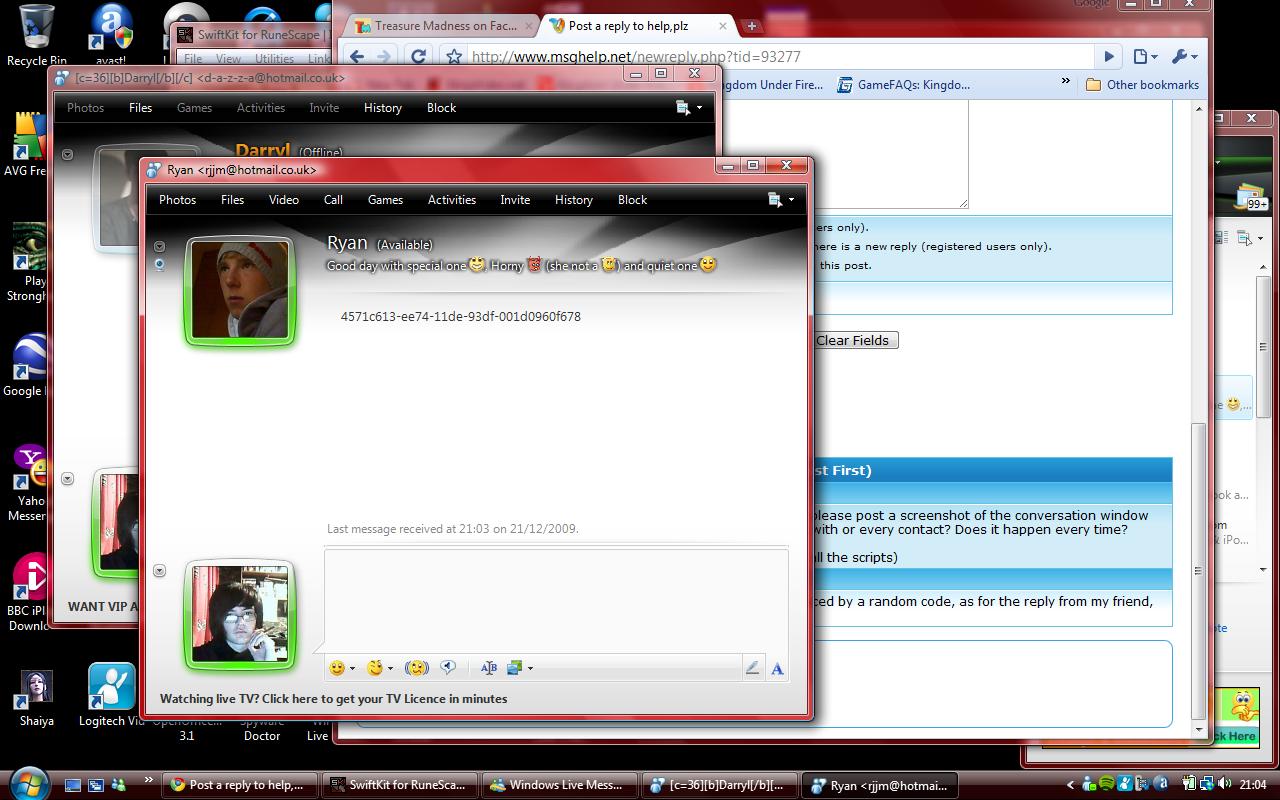
Task: Toggle the bookmark star in address bar
Action: click(454, 57)
